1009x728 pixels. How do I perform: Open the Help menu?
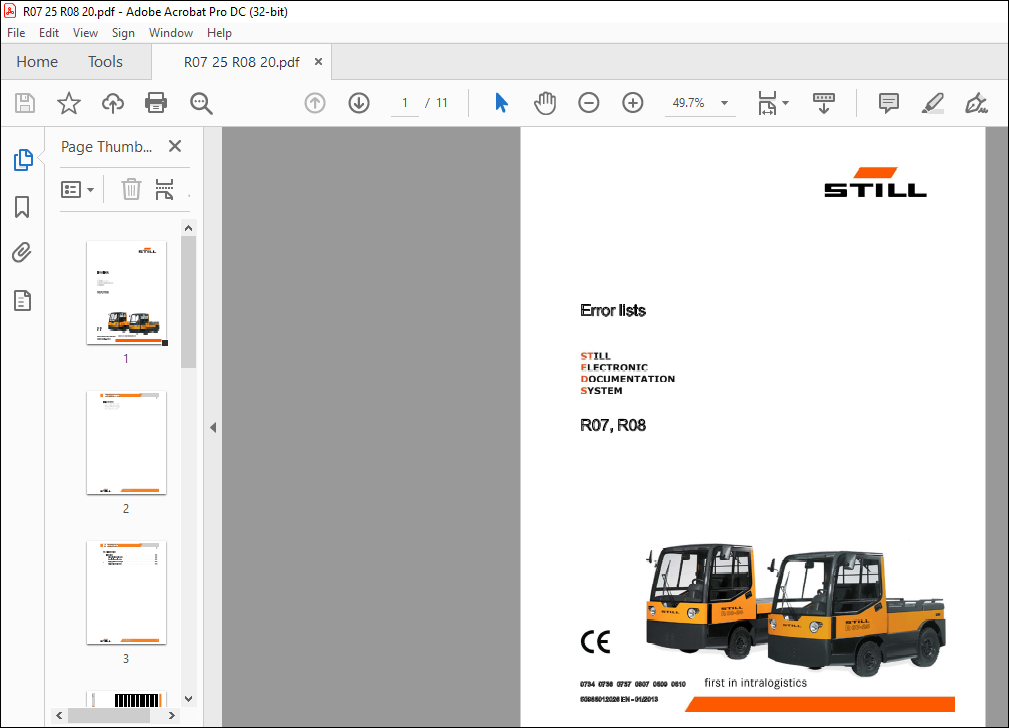[x=219, y=33]
